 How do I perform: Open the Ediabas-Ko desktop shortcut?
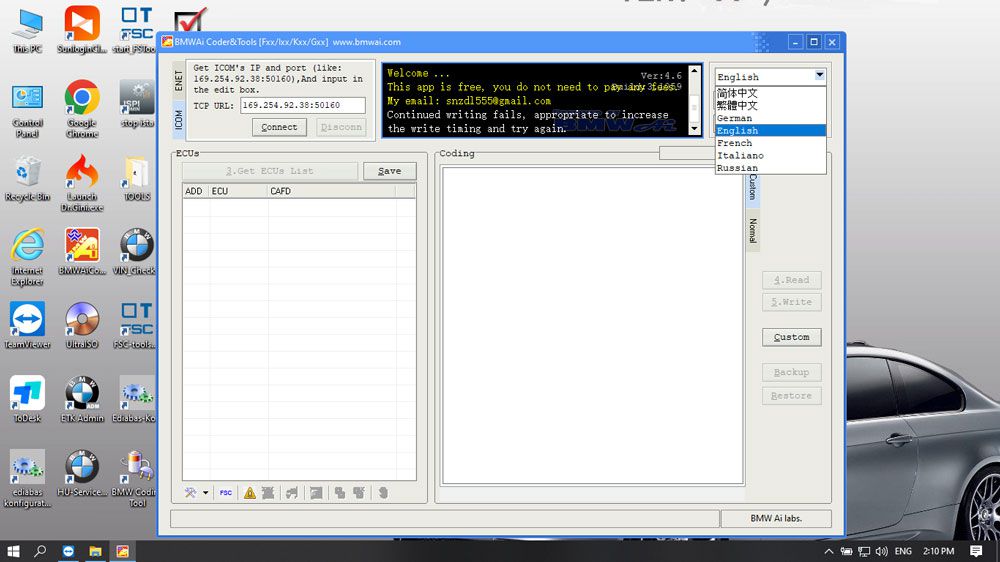pyautogui.click(x=135, y=401)
